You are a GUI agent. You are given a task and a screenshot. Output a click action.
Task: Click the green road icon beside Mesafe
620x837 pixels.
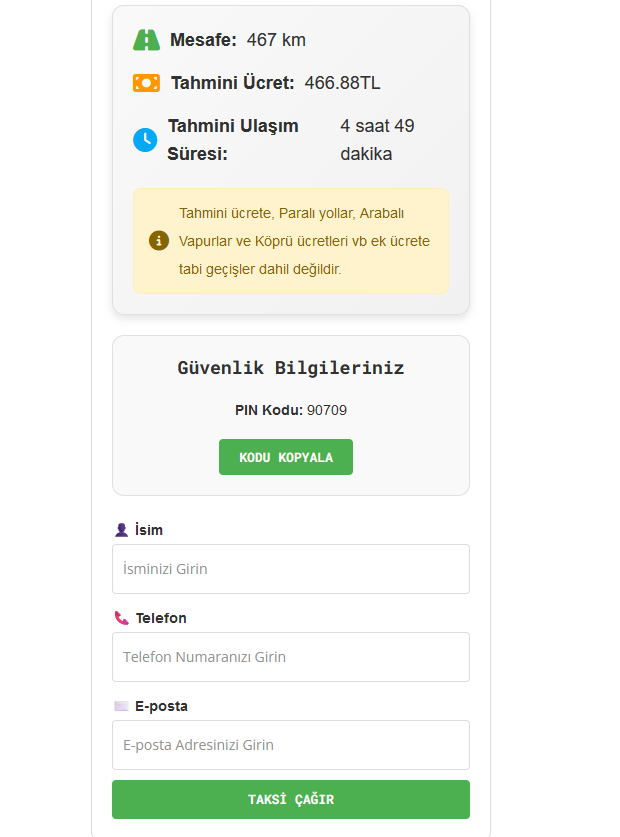146,40
